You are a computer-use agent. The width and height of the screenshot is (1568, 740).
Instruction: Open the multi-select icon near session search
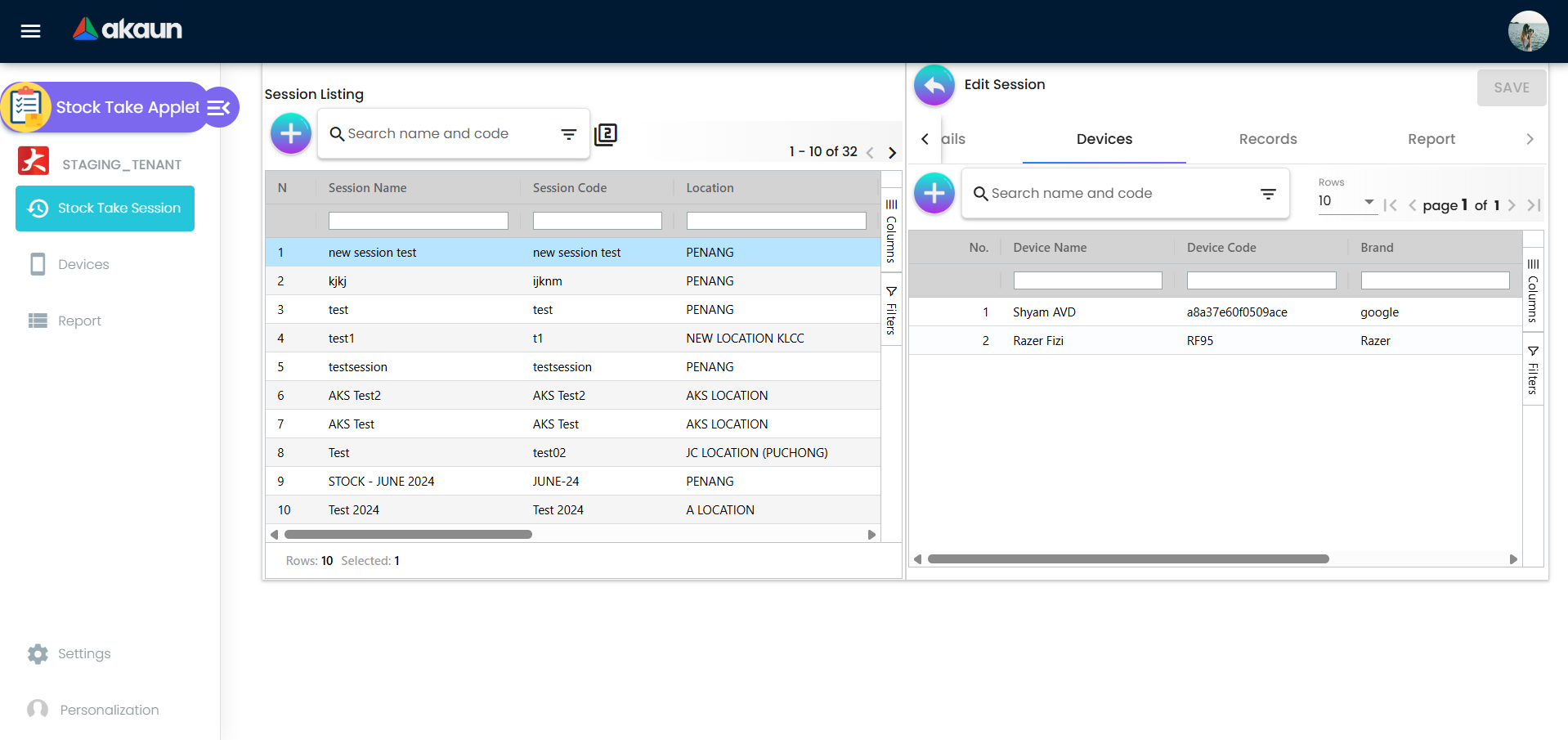click(x=606, y=134)
